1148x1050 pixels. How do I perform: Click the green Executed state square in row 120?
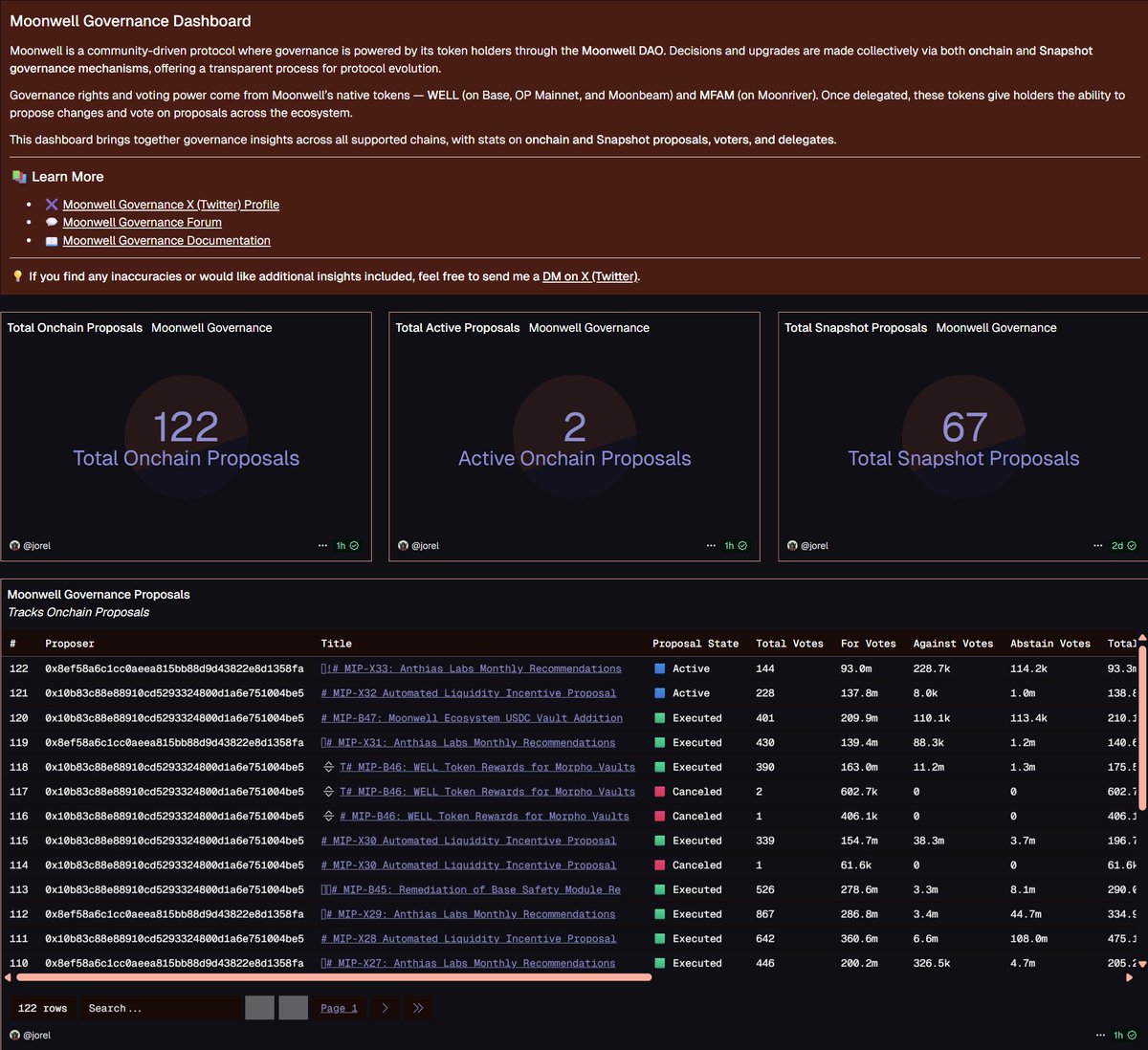point(659,718)
